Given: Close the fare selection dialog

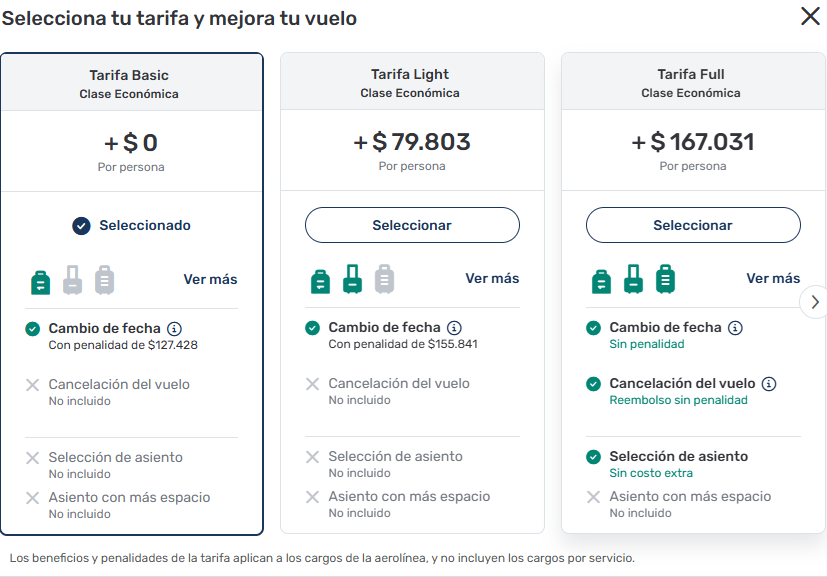Looking at the screenshot, I should click(810, 17).
